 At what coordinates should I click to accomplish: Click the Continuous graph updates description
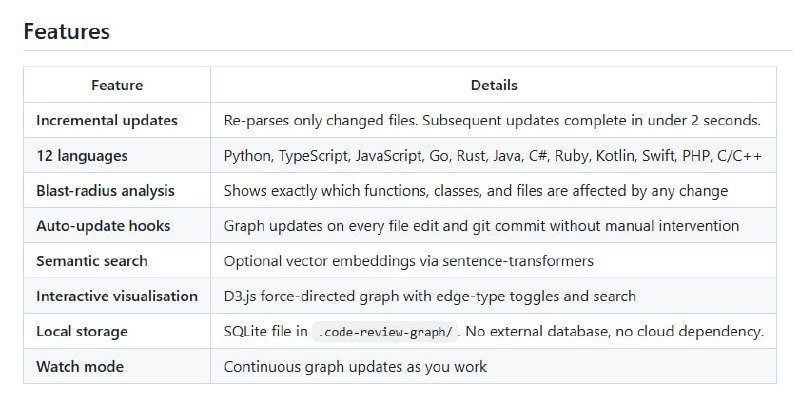click(355, 366)
